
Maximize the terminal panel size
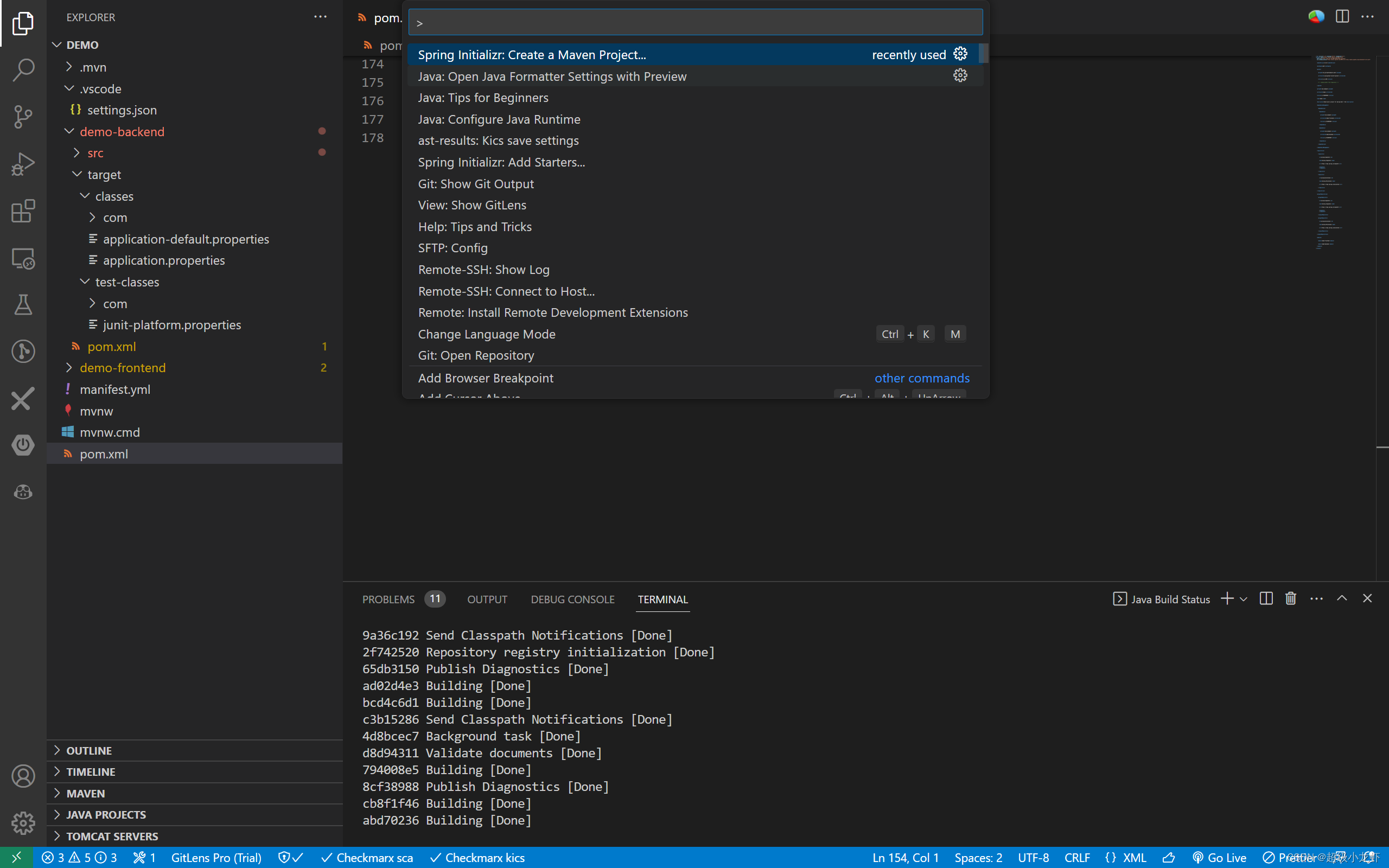(1342, 599)
